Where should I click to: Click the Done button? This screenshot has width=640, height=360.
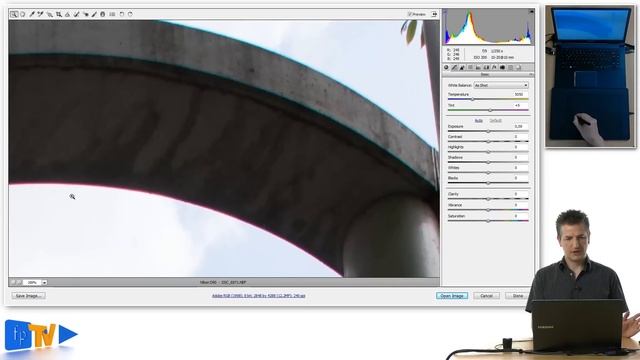(x=518, y=296)
